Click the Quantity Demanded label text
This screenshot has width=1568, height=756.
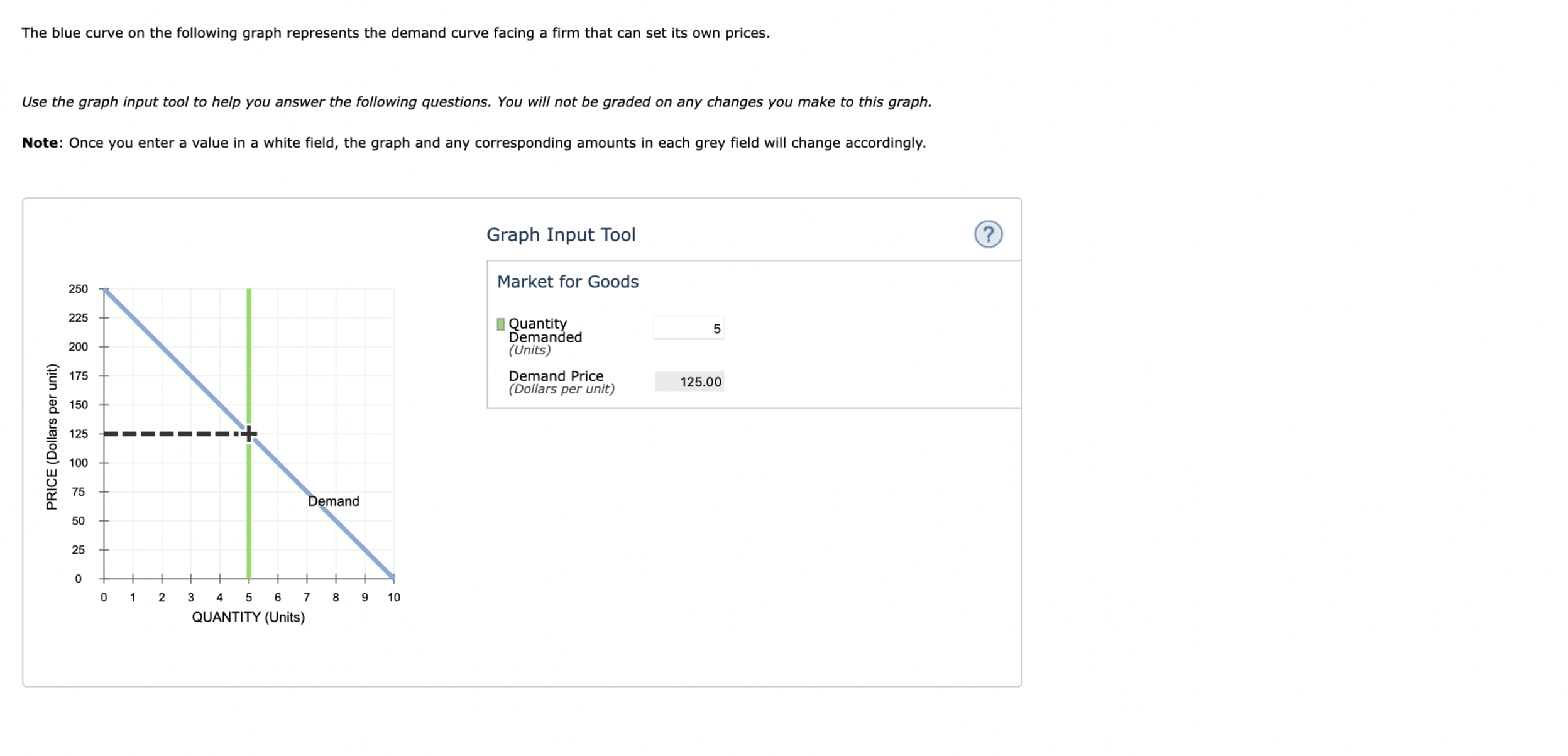coord(544,330)
